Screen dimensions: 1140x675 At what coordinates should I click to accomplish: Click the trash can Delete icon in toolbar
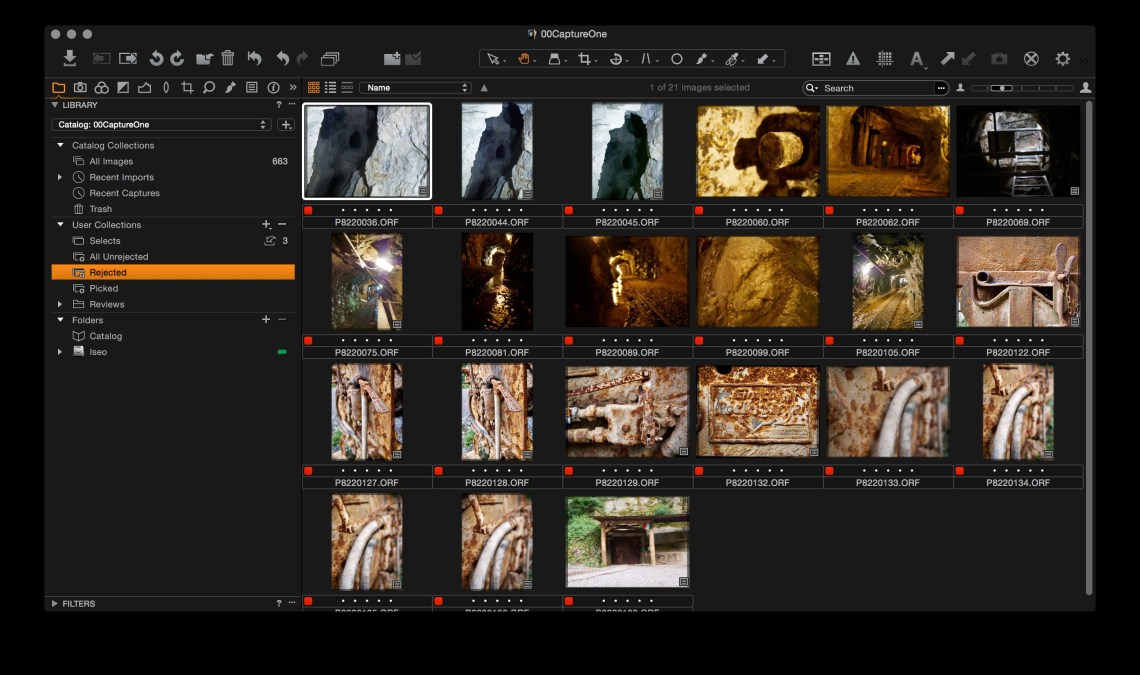pyautogui.click(x=228, y=59)
